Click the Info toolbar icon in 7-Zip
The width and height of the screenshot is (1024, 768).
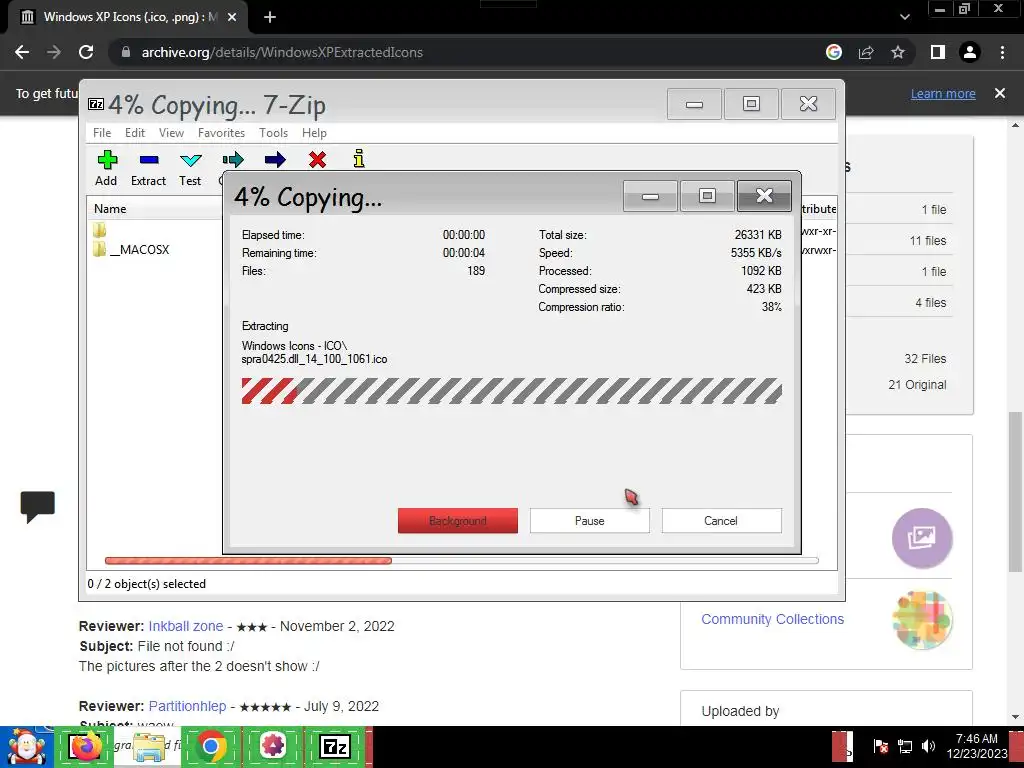pos(359,159)
